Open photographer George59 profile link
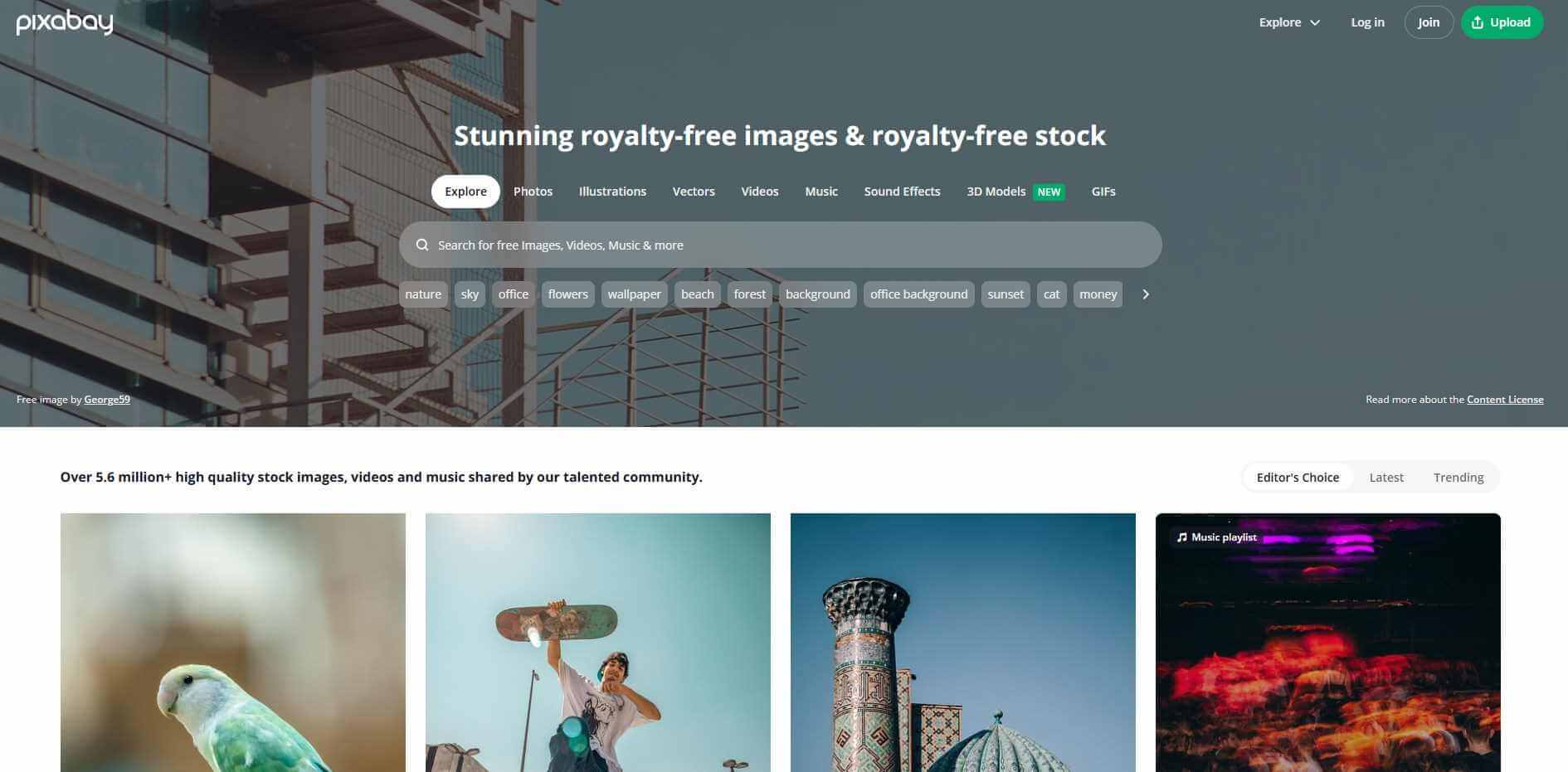This screenshot has height=772, width=1568. pyautogui.click(x=107, y=400)
